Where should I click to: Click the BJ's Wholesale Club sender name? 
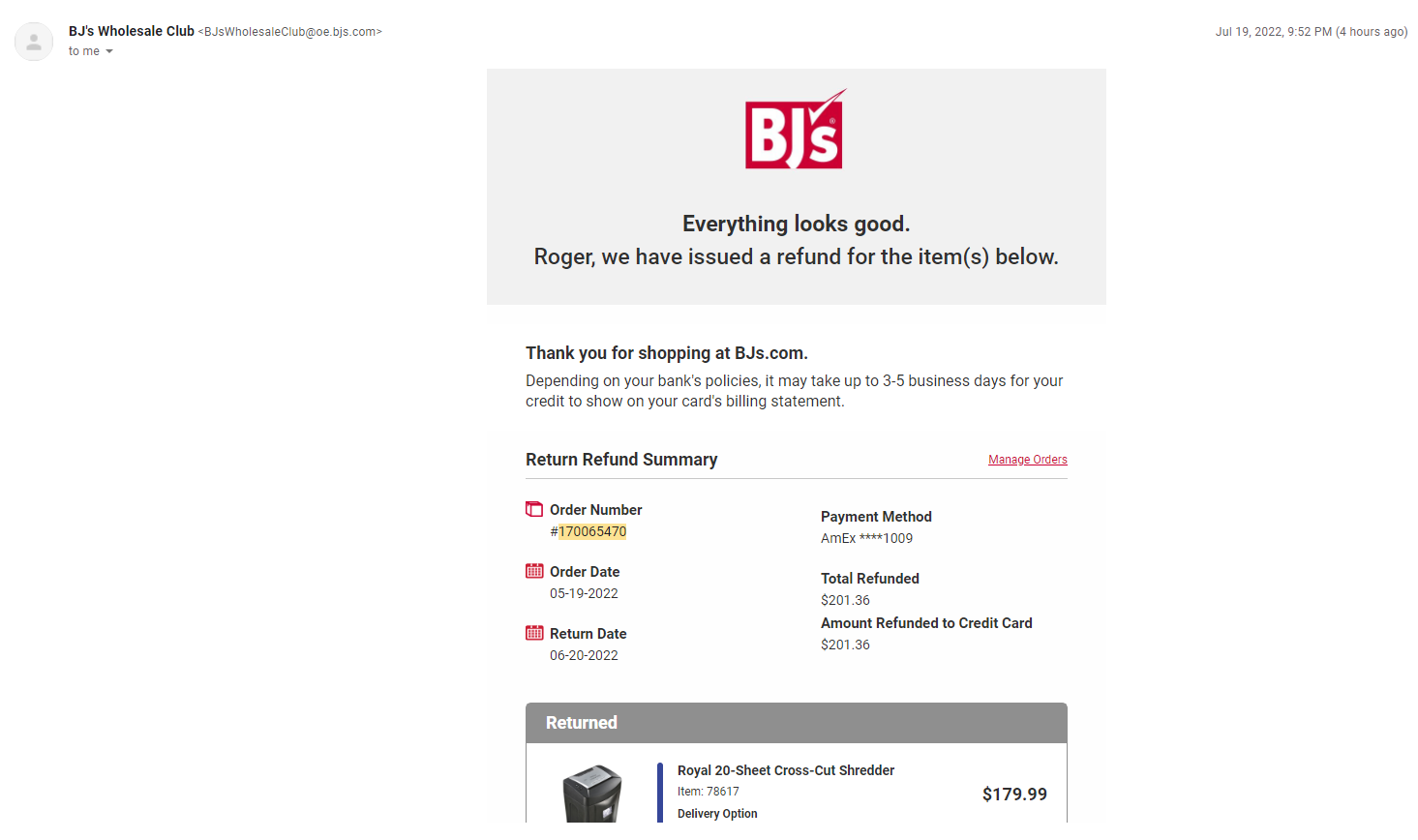(132, 31)
